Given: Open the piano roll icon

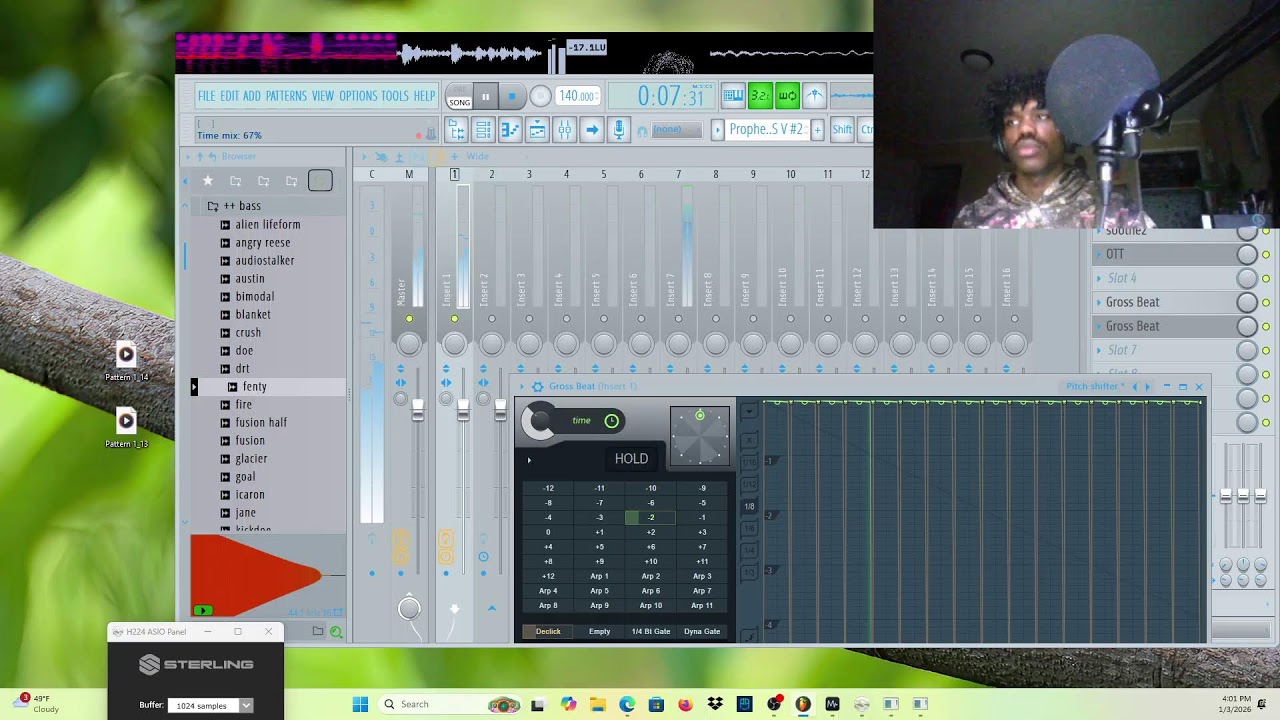Looking at the screenshot, I should (510, 129).
